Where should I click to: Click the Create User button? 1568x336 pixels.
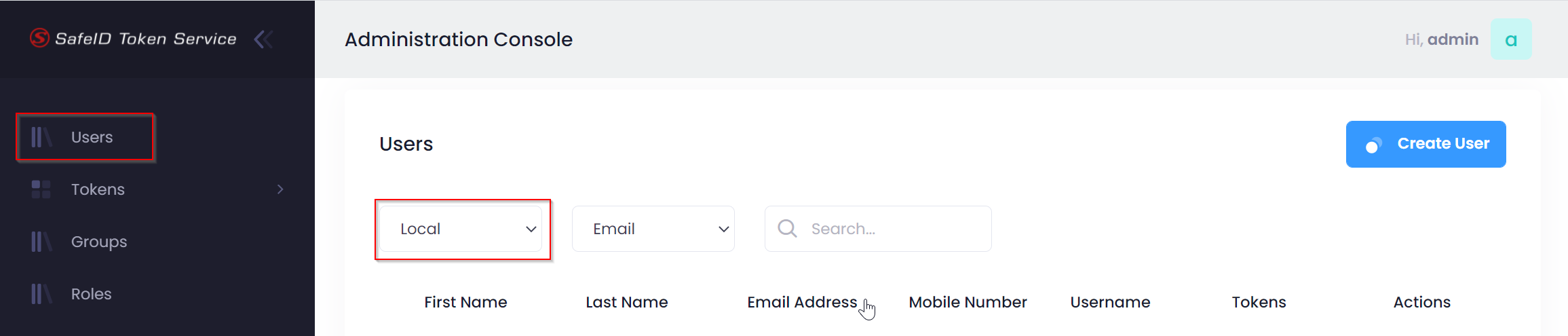click(x=1426, y=144)
